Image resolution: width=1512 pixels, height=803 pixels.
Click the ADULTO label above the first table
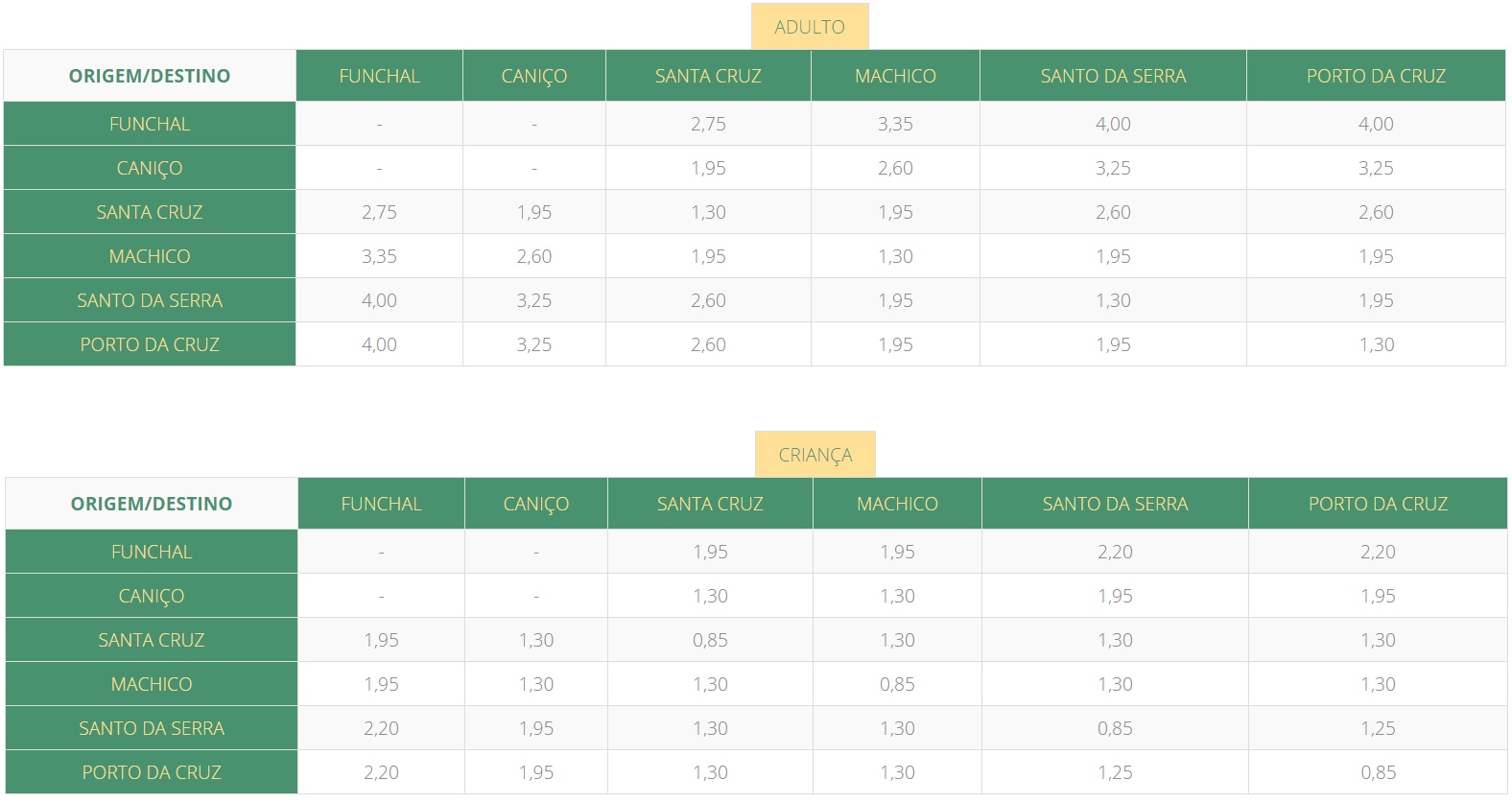coord(809,27)
